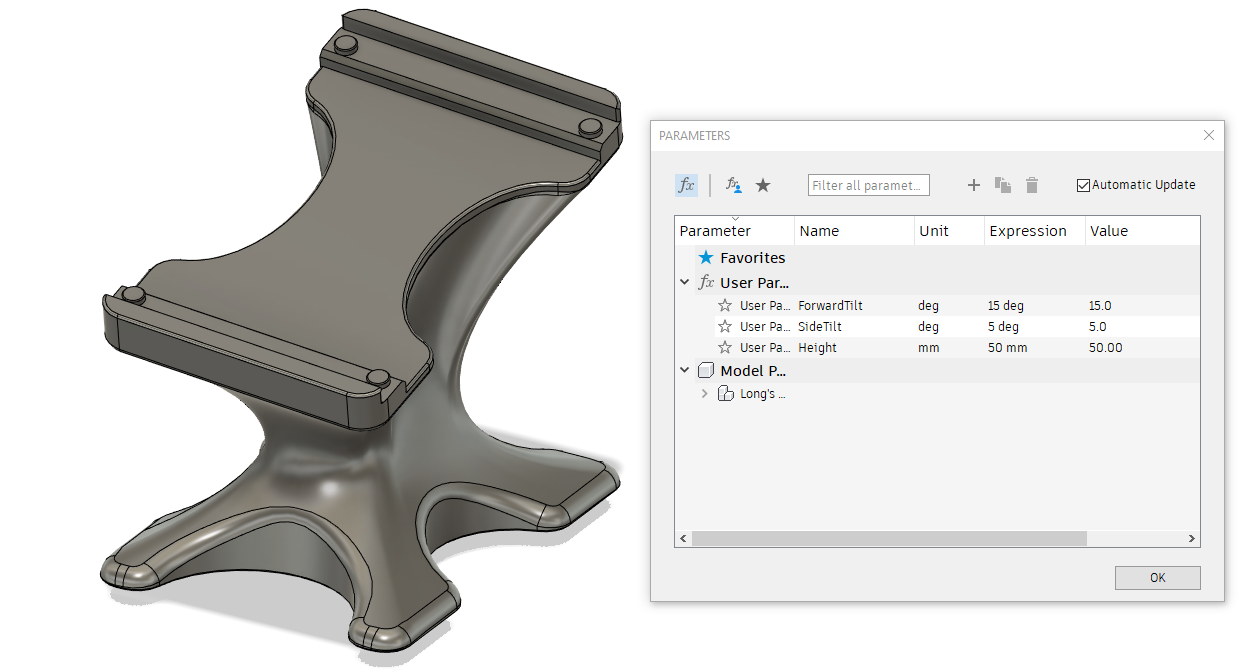Favorite the ForwardTilt parameter star
Screen dimensions: 1256x672
(x=725, y=306)
